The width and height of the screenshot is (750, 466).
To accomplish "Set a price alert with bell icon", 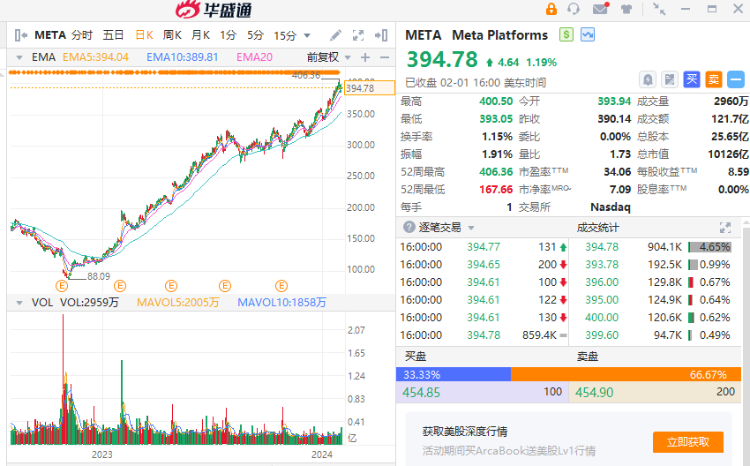I will pyautogui.click(x=648, y=79).
